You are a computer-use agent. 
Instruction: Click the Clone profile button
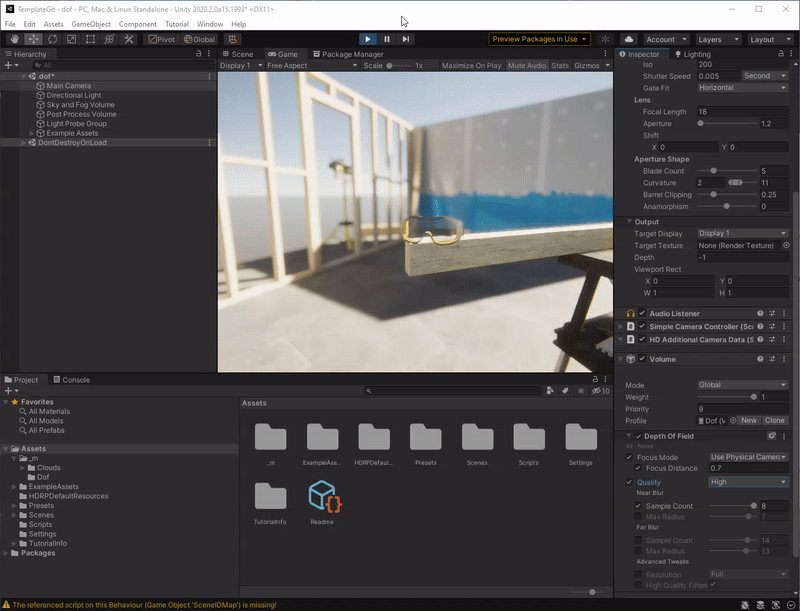pyautogui.click(x=774, y=421)
